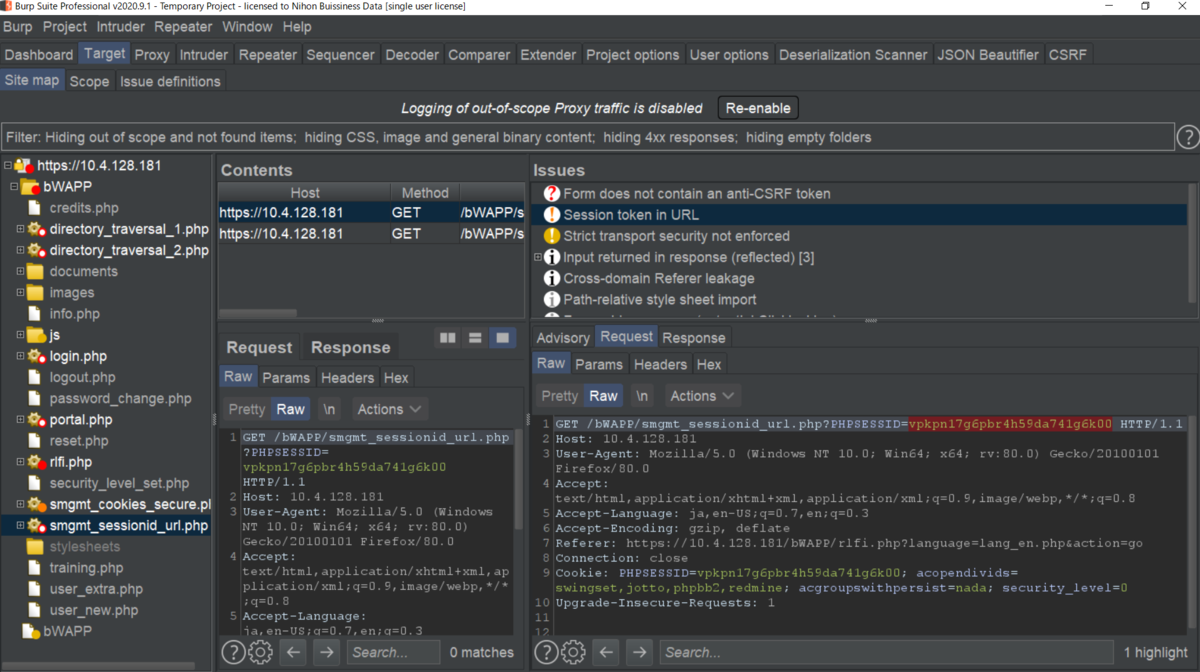
Task: Open the Scope sub-tab
Action: tap(89, 81)
